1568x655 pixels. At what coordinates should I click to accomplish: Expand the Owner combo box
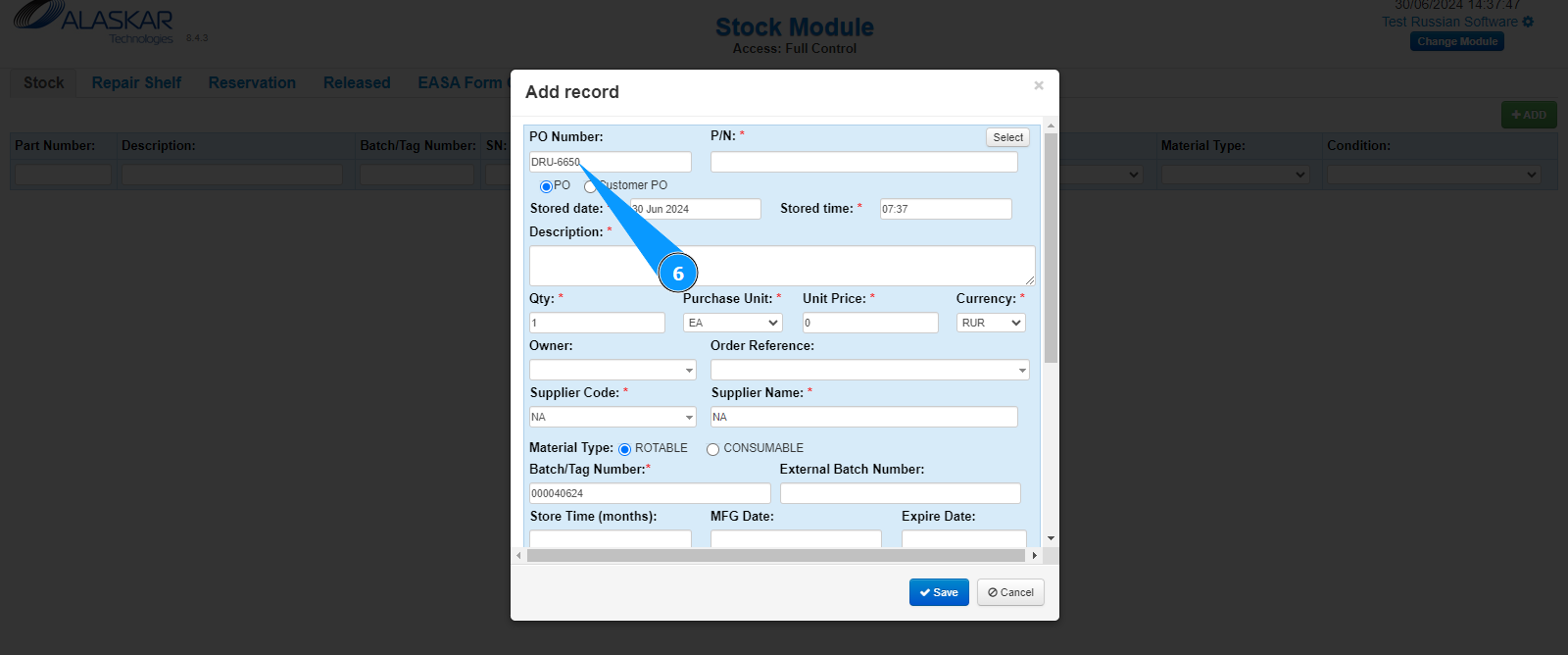(x=689, y=370)
